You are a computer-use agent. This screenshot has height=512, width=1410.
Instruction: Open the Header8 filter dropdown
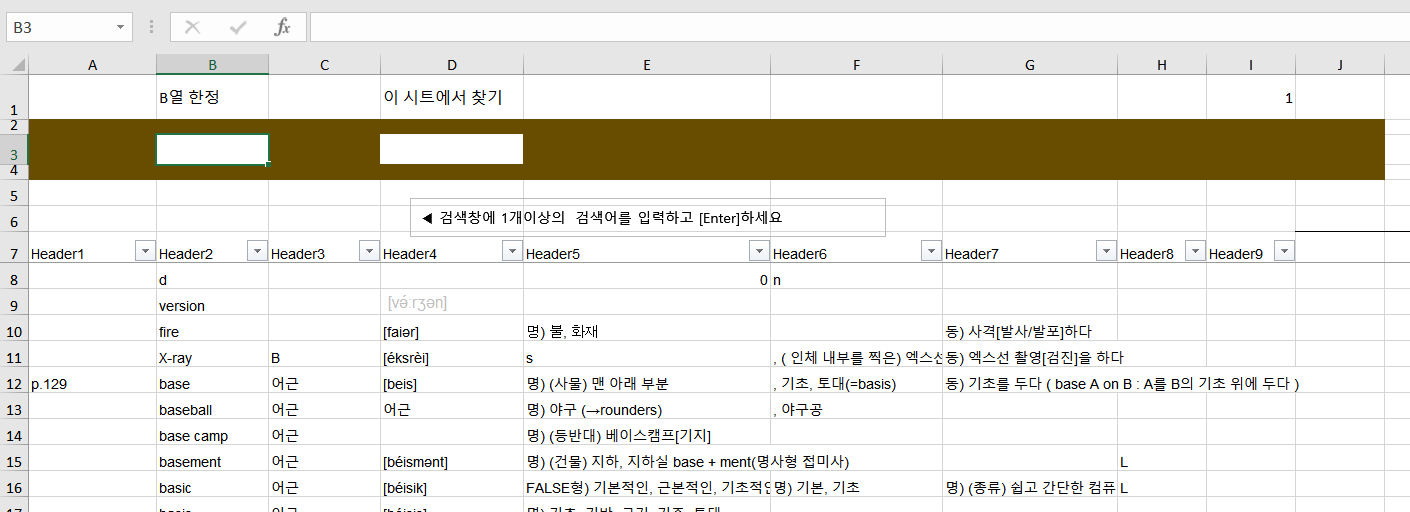coord(1195,251)
